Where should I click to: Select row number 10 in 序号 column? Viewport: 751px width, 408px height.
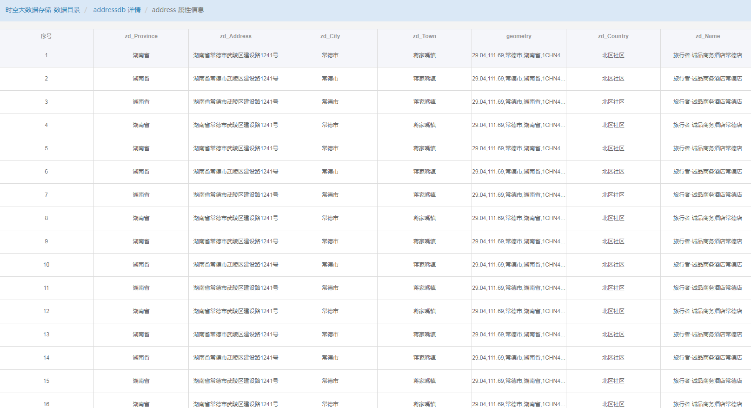click(46, 264)
